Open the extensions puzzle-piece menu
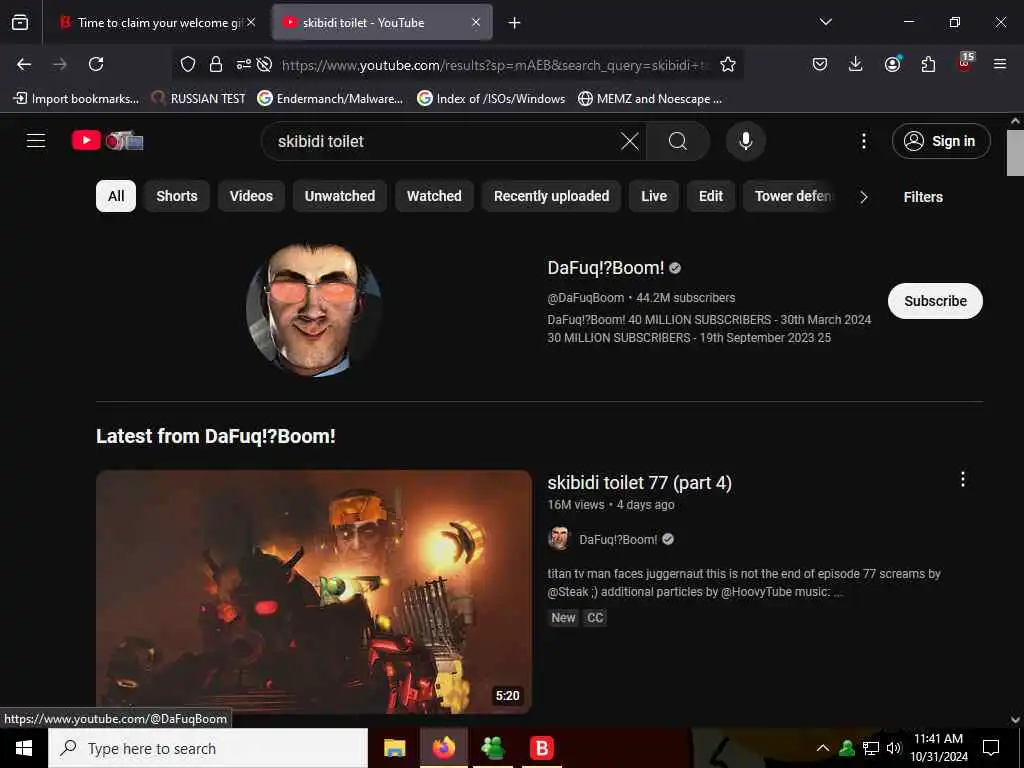 pyautogui.click(x=928, y=64)
